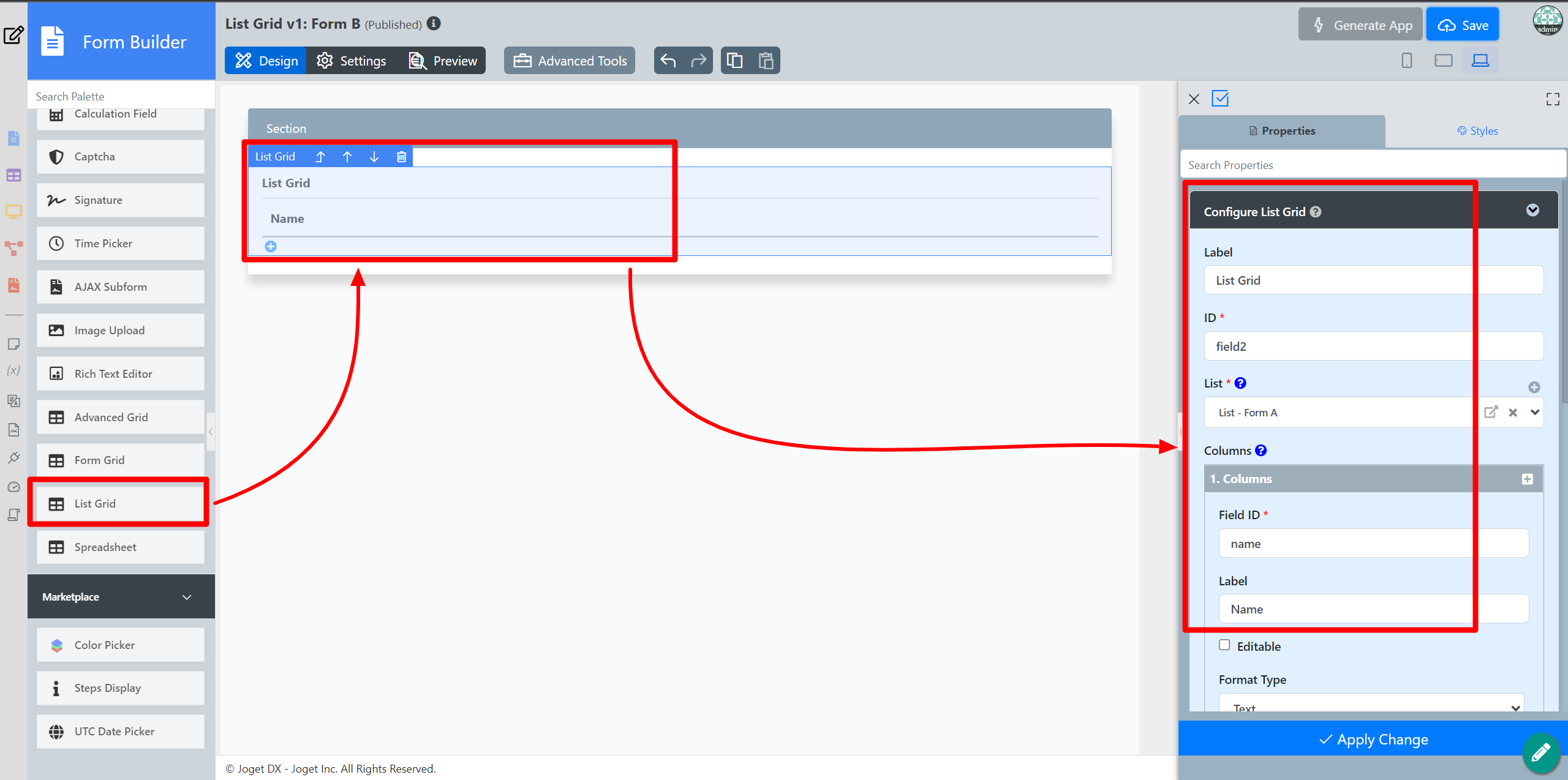The image size is (1568, 780).
Task: Enable the Editable checkbox
Action: (1224, 645)
